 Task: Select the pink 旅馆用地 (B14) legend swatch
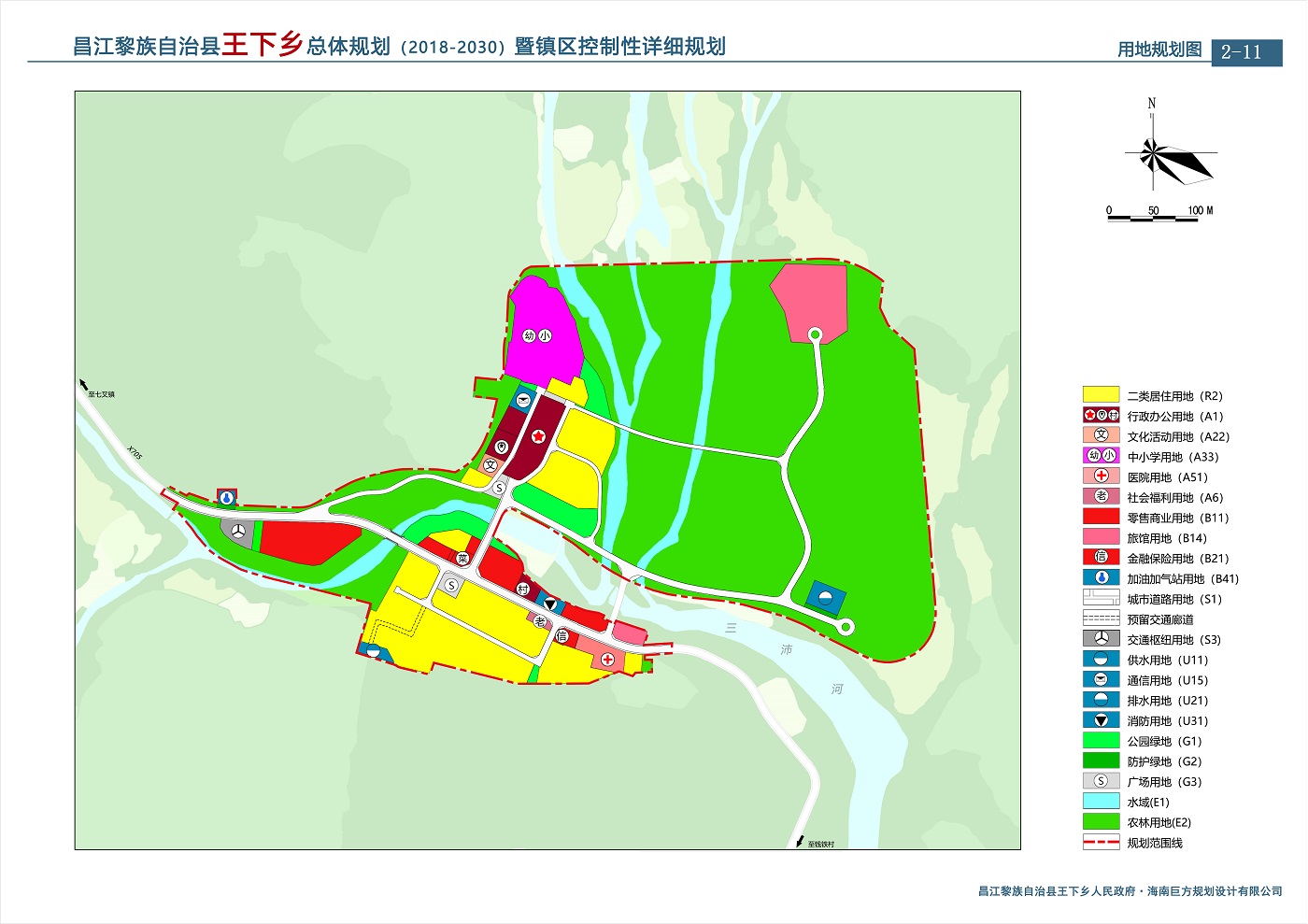click(x=1101, y=537)
